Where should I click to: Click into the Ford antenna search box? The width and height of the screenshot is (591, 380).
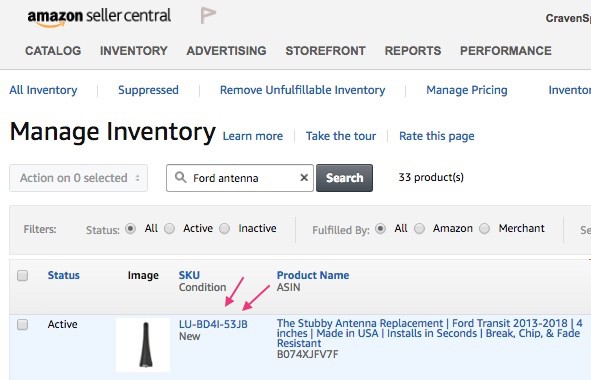point(240,178)
